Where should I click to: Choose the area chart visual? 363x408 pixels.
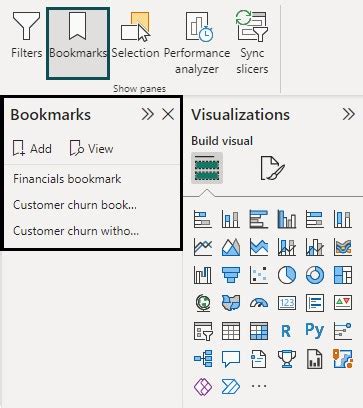[231, 247]
